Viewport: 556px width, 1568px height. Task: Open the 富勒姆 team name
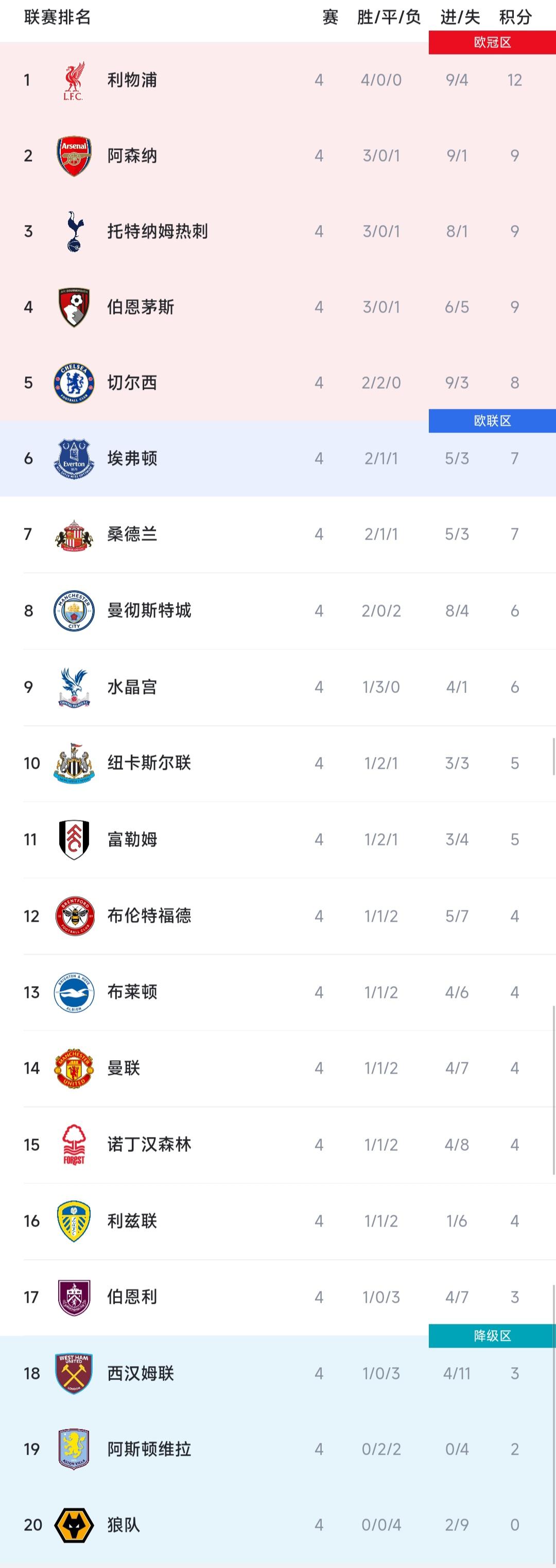(x=132, y=839)
